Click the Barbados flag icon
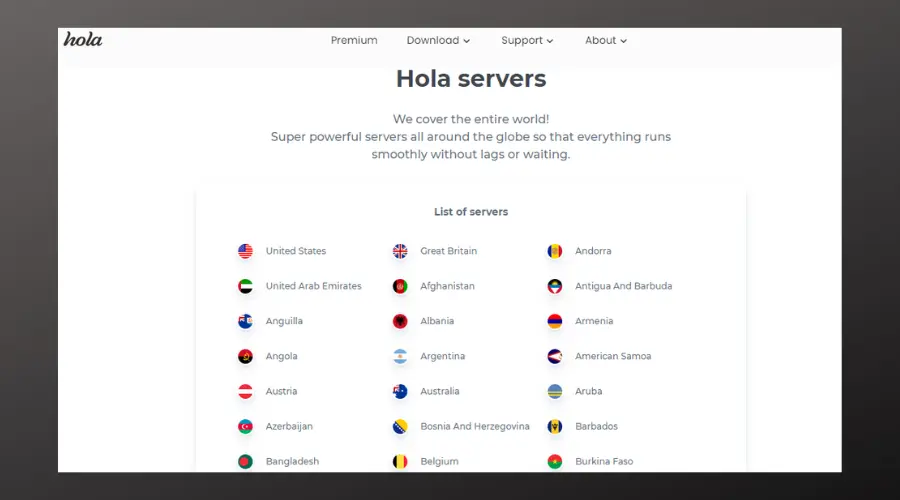 pyautogui.click(x=554, y=426)
